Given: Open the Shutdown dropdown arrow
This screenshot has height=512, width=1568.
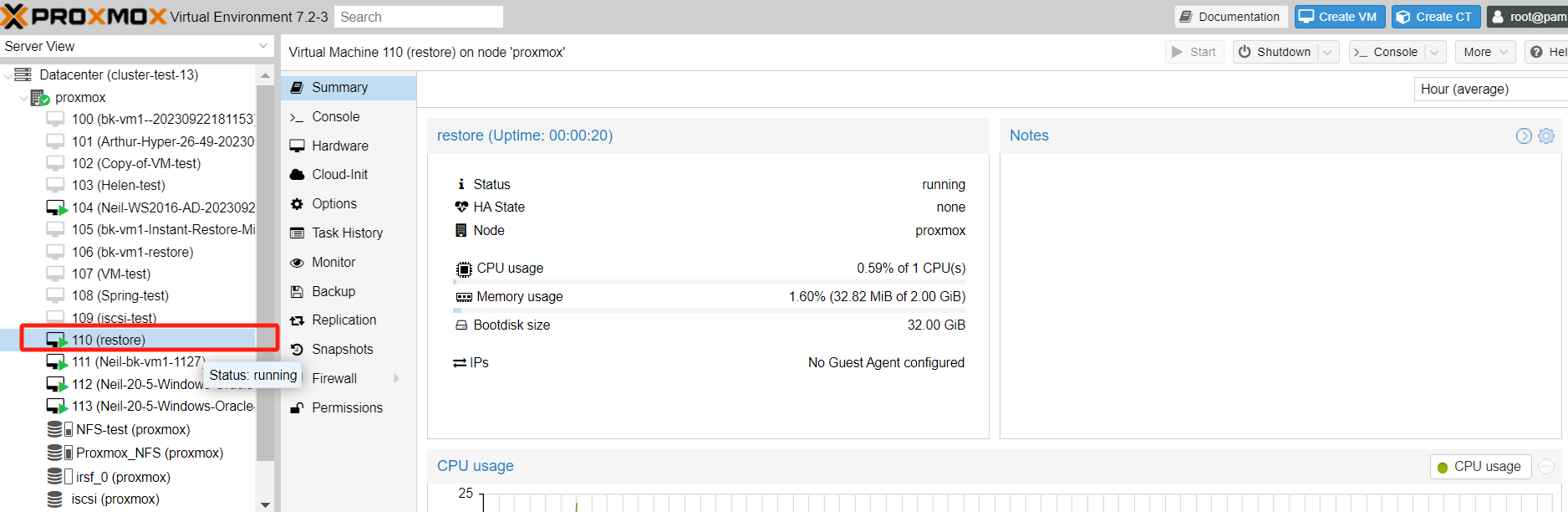Looking at the screenshot, I should coord(1328,52).
